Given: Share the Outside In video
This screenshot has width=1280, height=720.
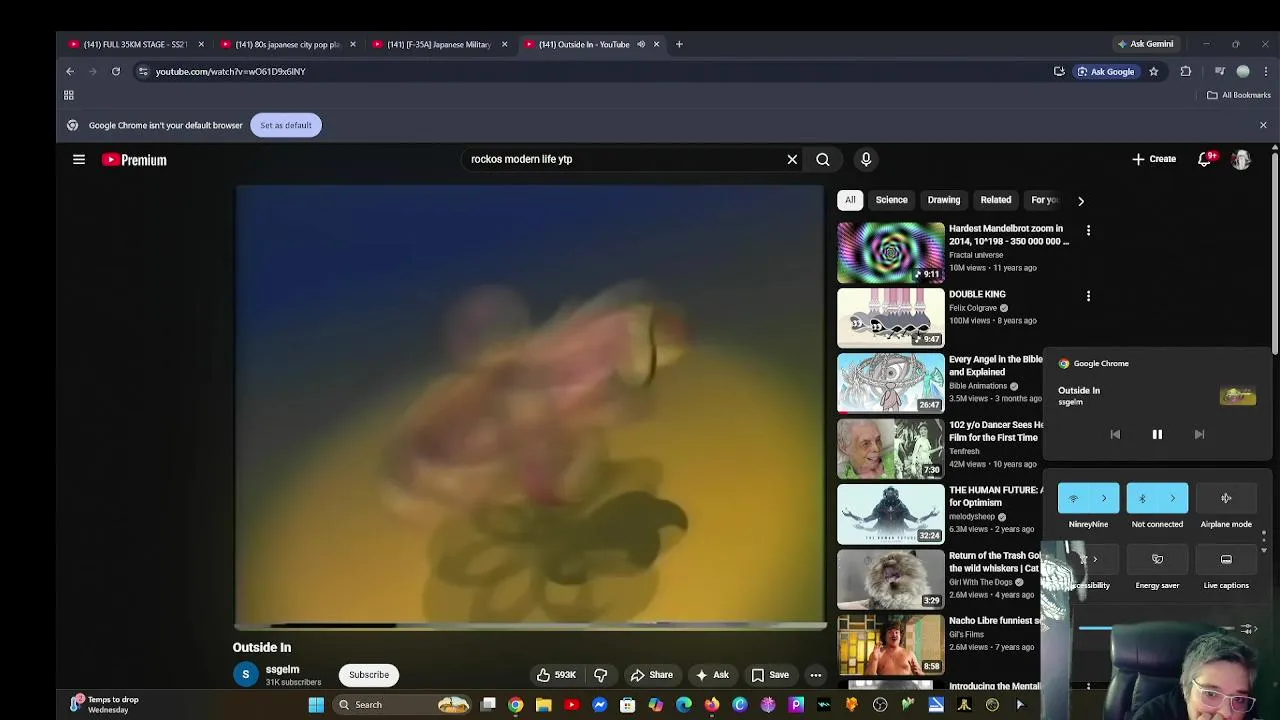Looking at the screenshot, I should pyautogui.click(x=651, y=675).
